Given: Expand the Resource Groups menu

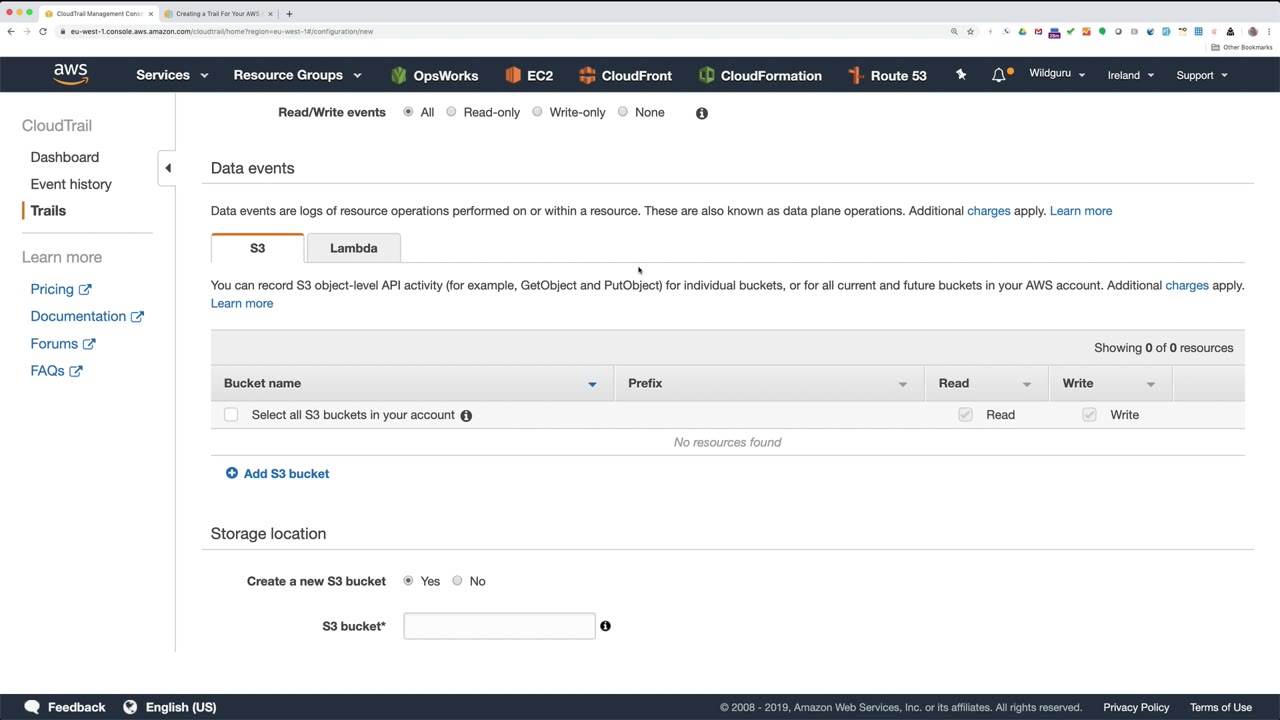Looking at the screenshot, I should pos(297,75).
